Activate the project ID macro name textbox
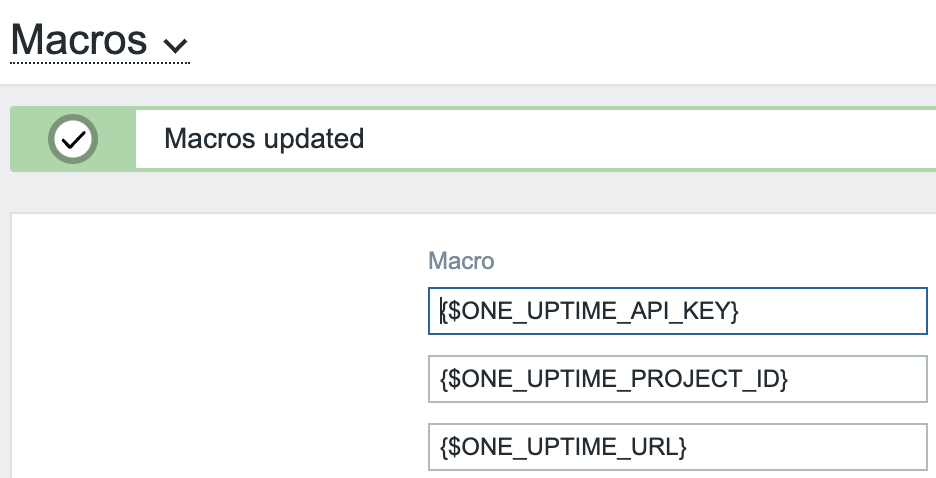 [x=677, y=380]
